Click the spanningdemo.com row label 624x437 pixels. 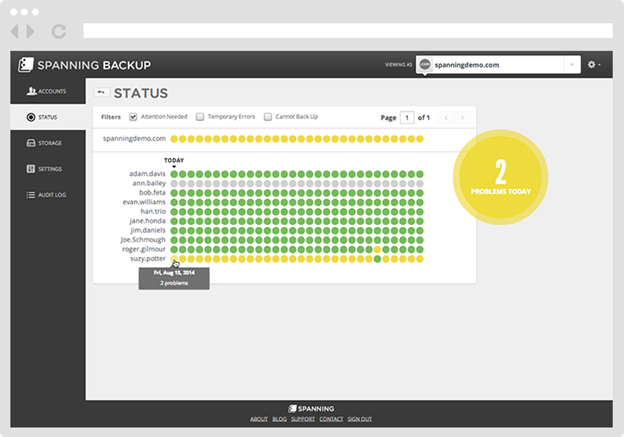134,139
